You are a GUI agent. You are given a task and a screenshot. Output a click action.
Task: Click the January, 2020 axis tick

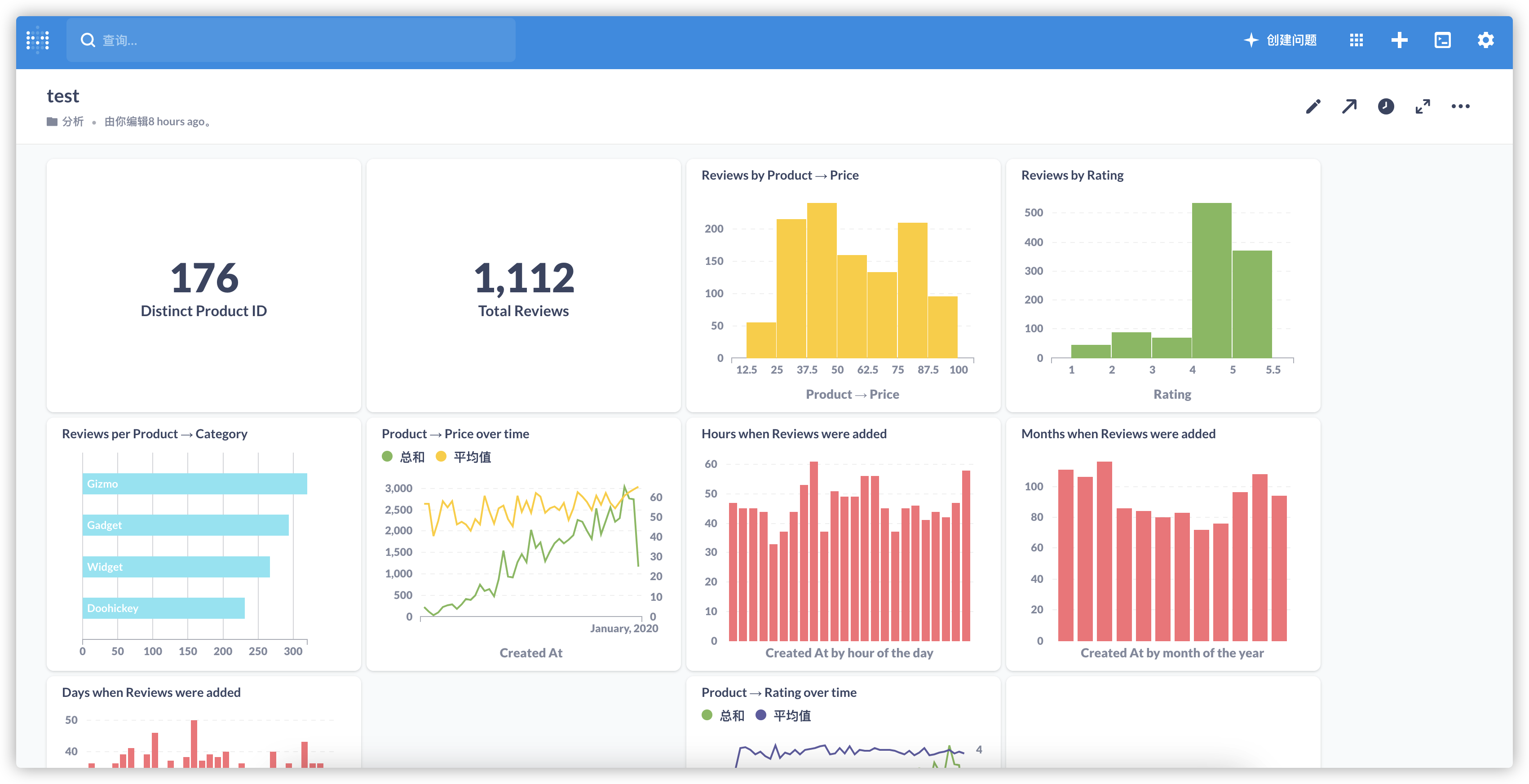pyautogui.click(x=624, y=629)
